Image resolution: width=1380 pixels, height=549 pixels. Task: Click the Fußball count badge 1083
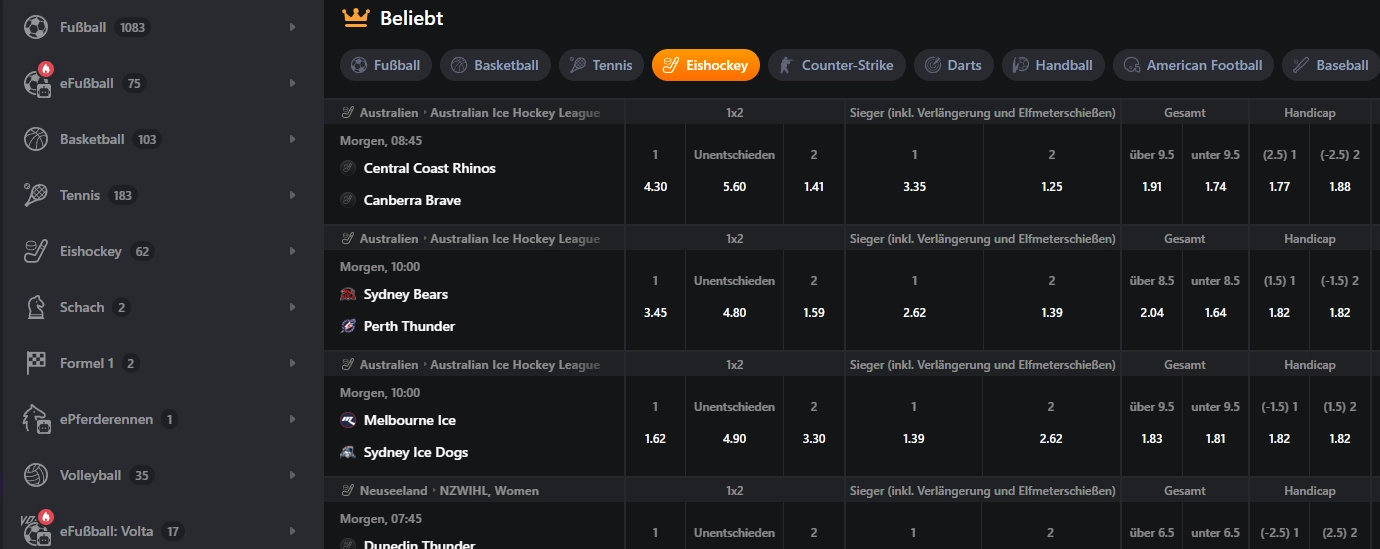[132, 27]
